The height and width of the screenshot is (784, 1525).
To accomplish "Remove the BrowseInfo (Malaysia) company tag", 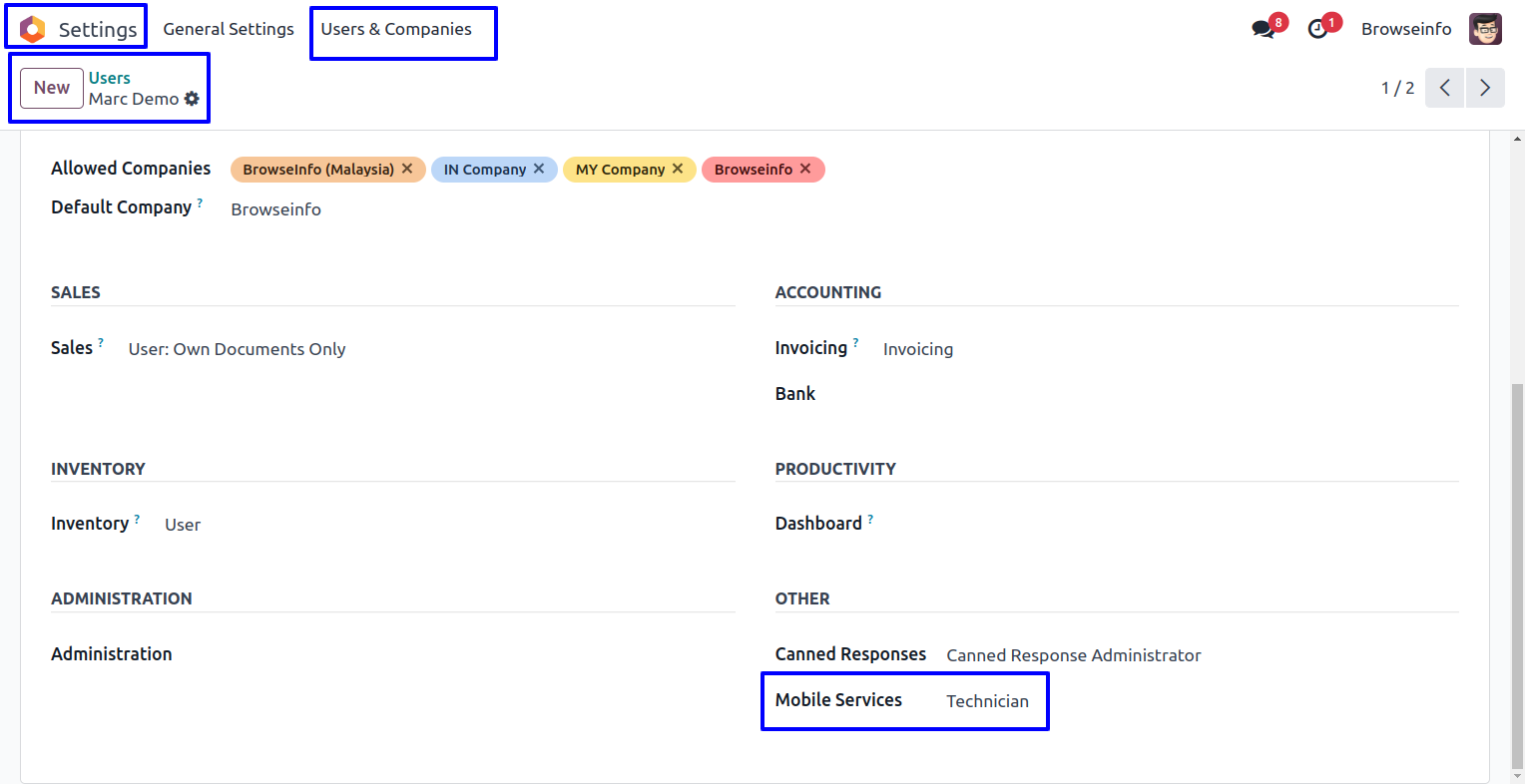I will [407, 169].
